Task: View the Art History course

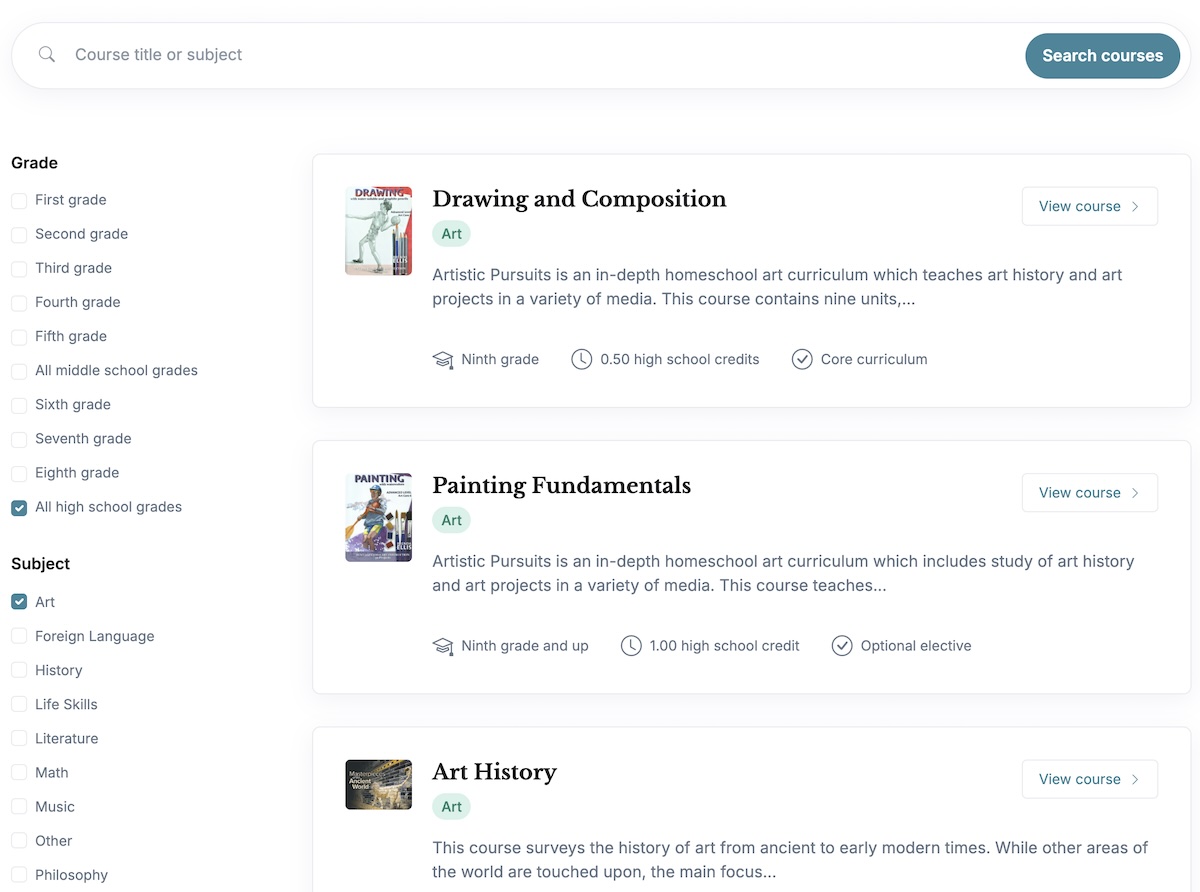Action: click(x=1090, y=779)
